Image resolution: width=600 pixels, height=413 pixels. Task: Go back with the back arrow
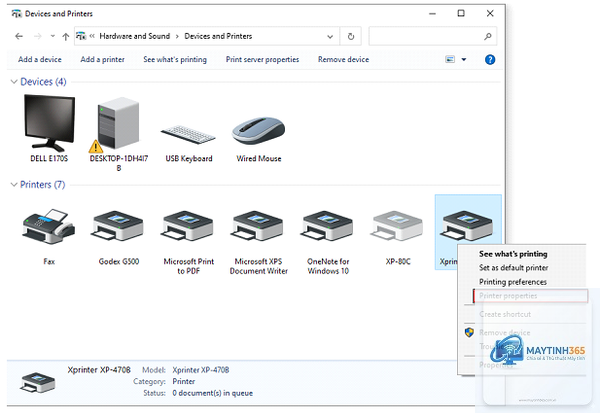point(19,36)
